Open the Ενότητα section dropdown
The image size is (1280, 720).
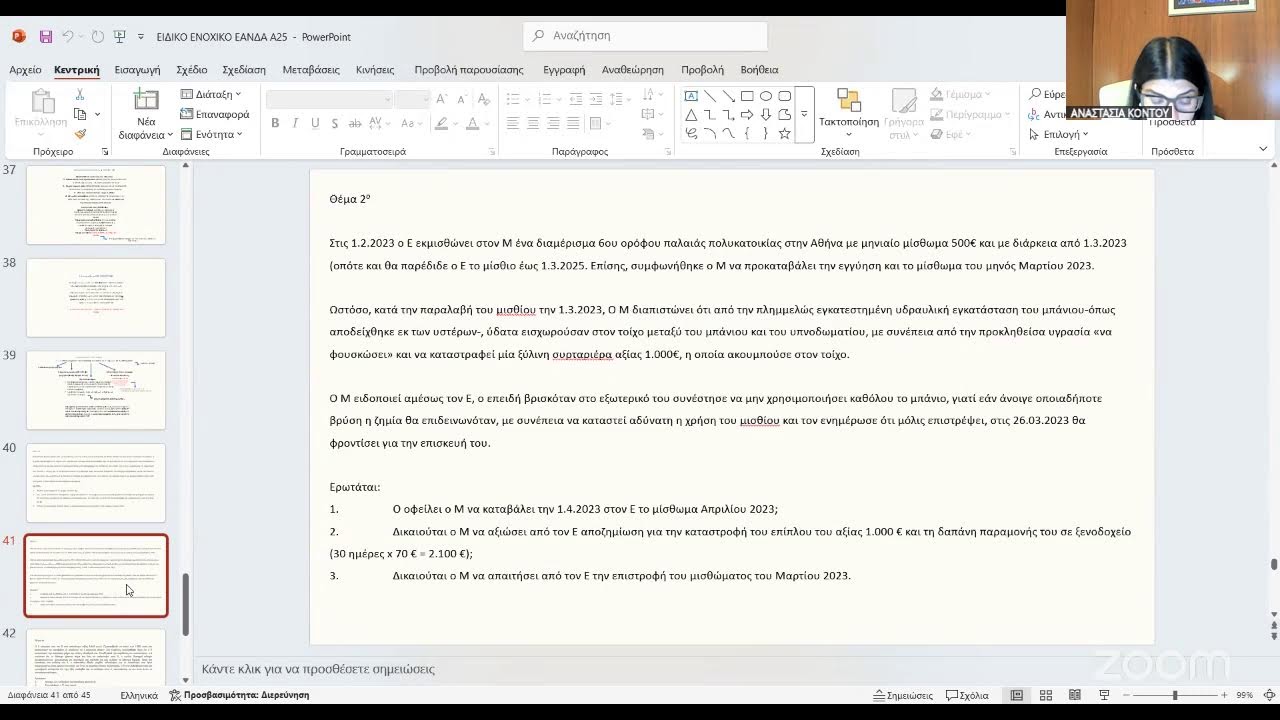(211, 134)
